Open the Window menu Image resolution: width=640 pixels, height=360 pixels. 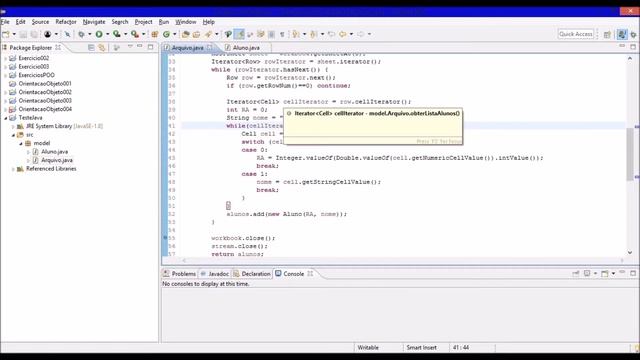[186, 22]
